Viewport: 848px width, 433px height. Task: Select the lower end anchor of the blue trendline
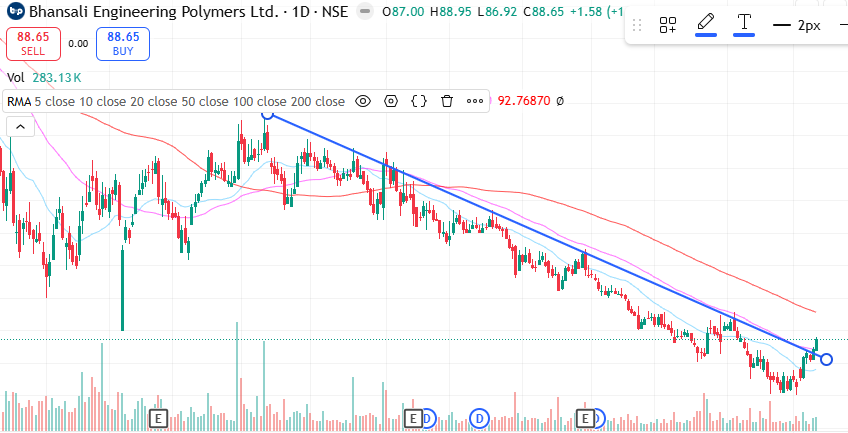tap(826, 359)
